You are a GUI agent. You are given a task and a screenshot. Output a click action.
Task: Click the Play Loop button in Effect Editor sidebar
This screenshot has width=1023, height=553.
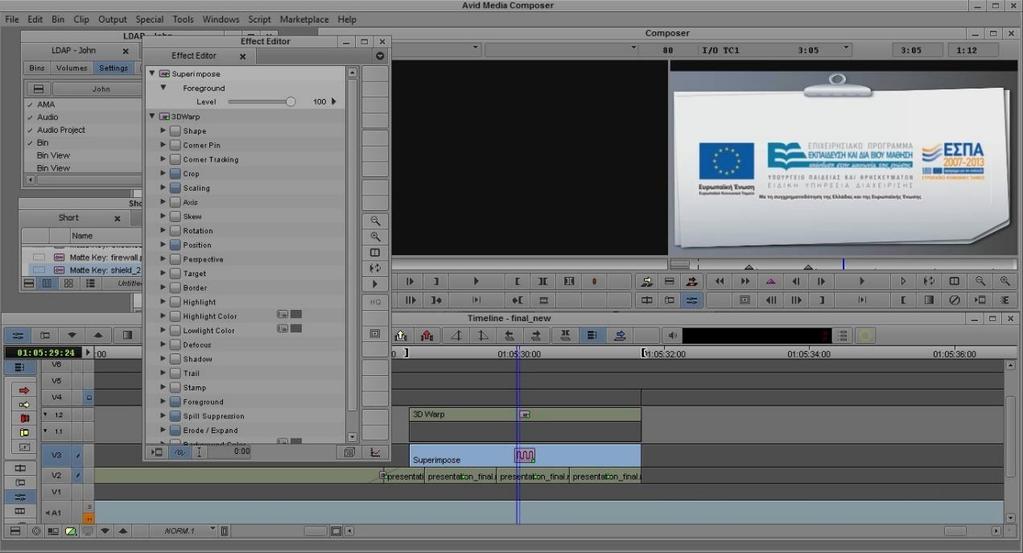(375, 268)
